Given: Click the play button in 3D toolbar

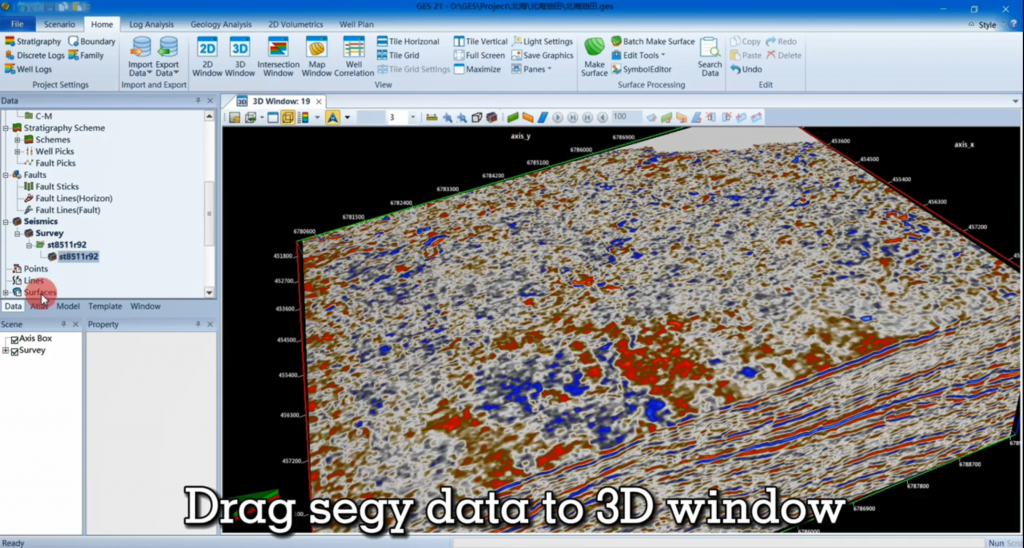Looking at the screenshot, I should click(x=558, y=118).
